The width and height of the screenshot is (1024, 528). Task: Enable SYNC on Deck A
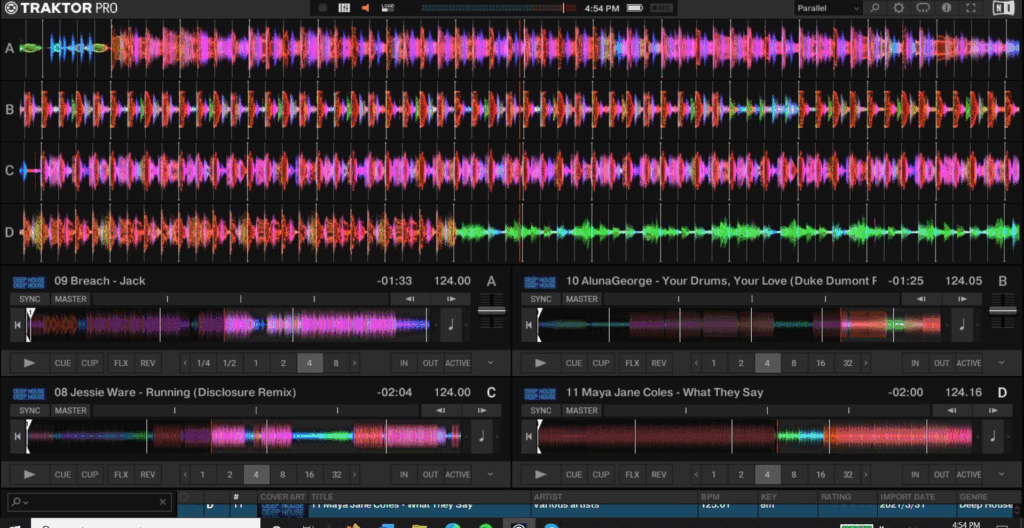click(x=28, y=299)
